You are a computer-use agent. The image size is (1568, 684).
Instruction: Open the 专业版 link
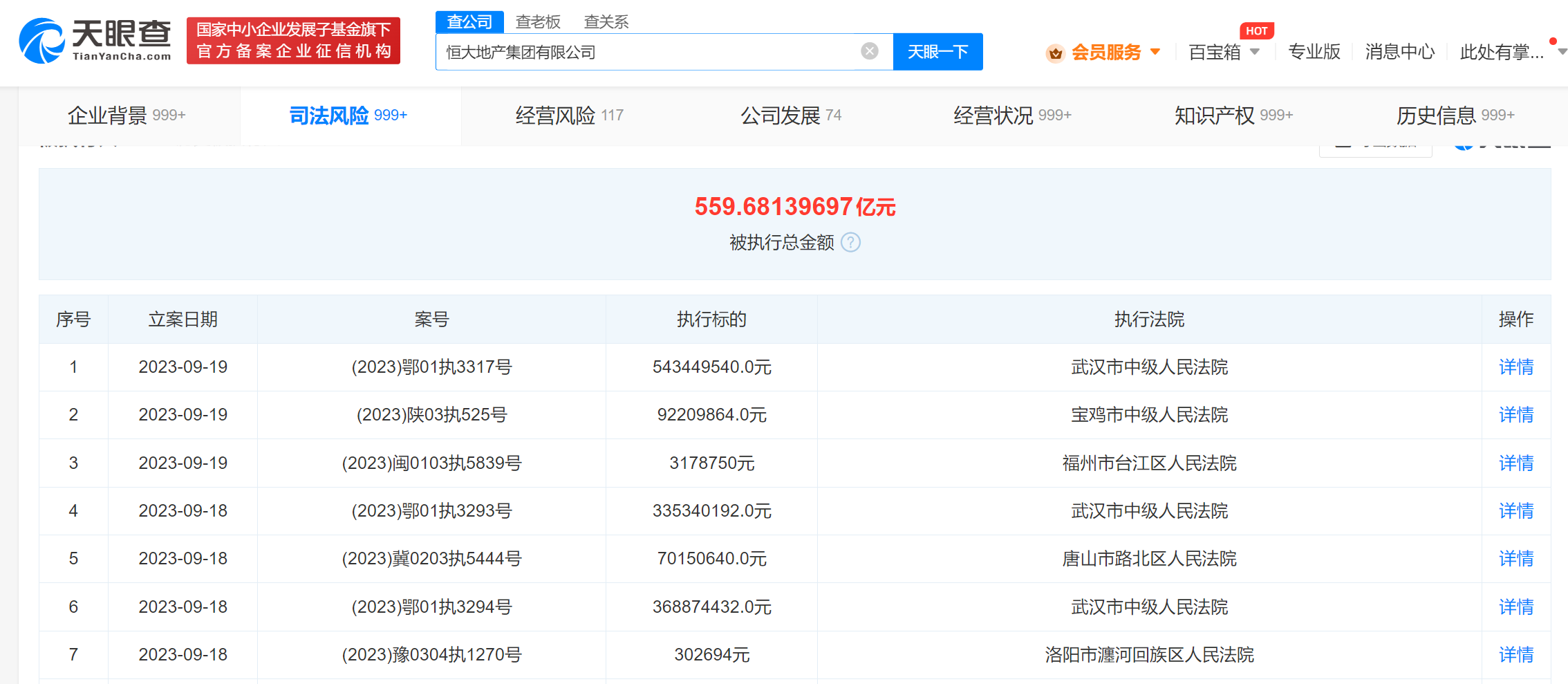pos(1314,52)
